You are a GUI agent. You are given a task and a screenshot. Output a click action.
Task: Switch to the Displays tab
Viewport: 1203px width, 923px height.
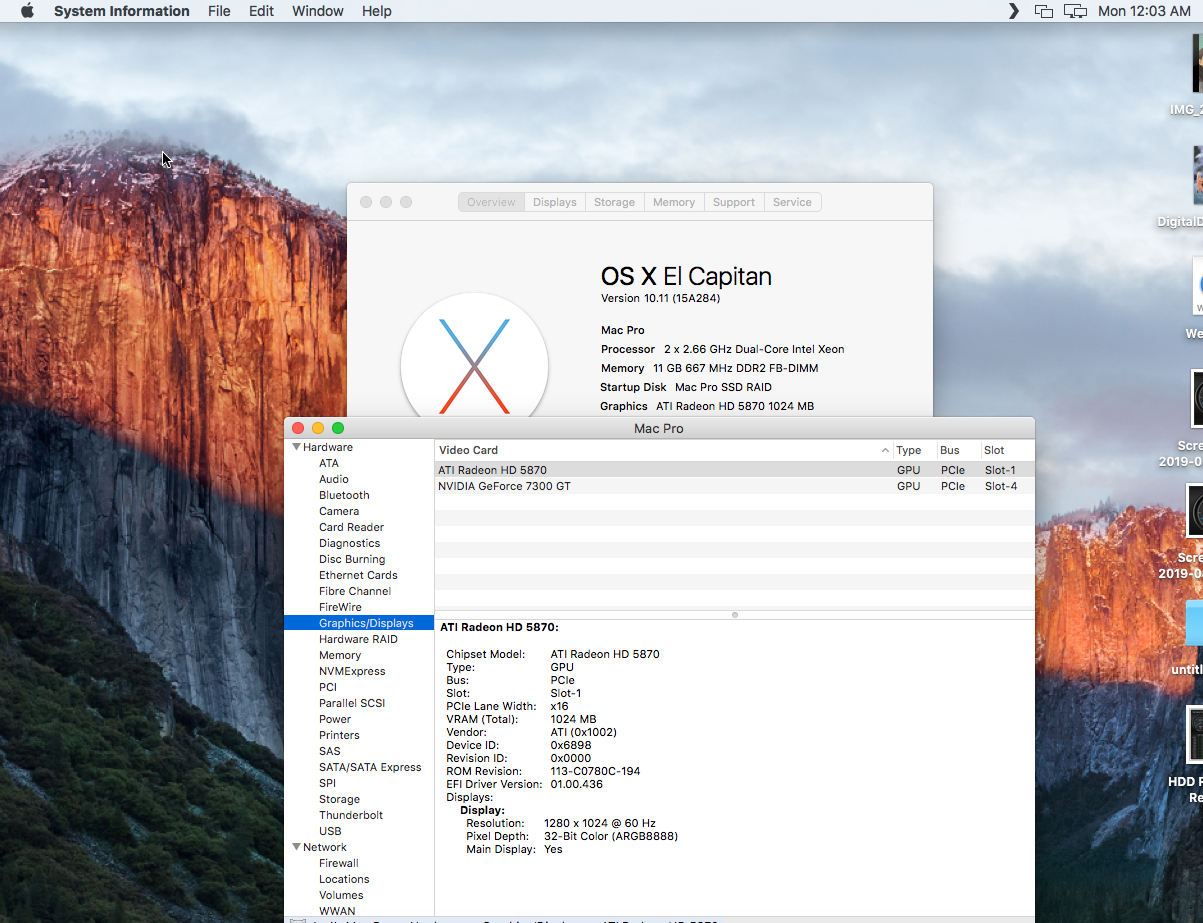point(555,202)
